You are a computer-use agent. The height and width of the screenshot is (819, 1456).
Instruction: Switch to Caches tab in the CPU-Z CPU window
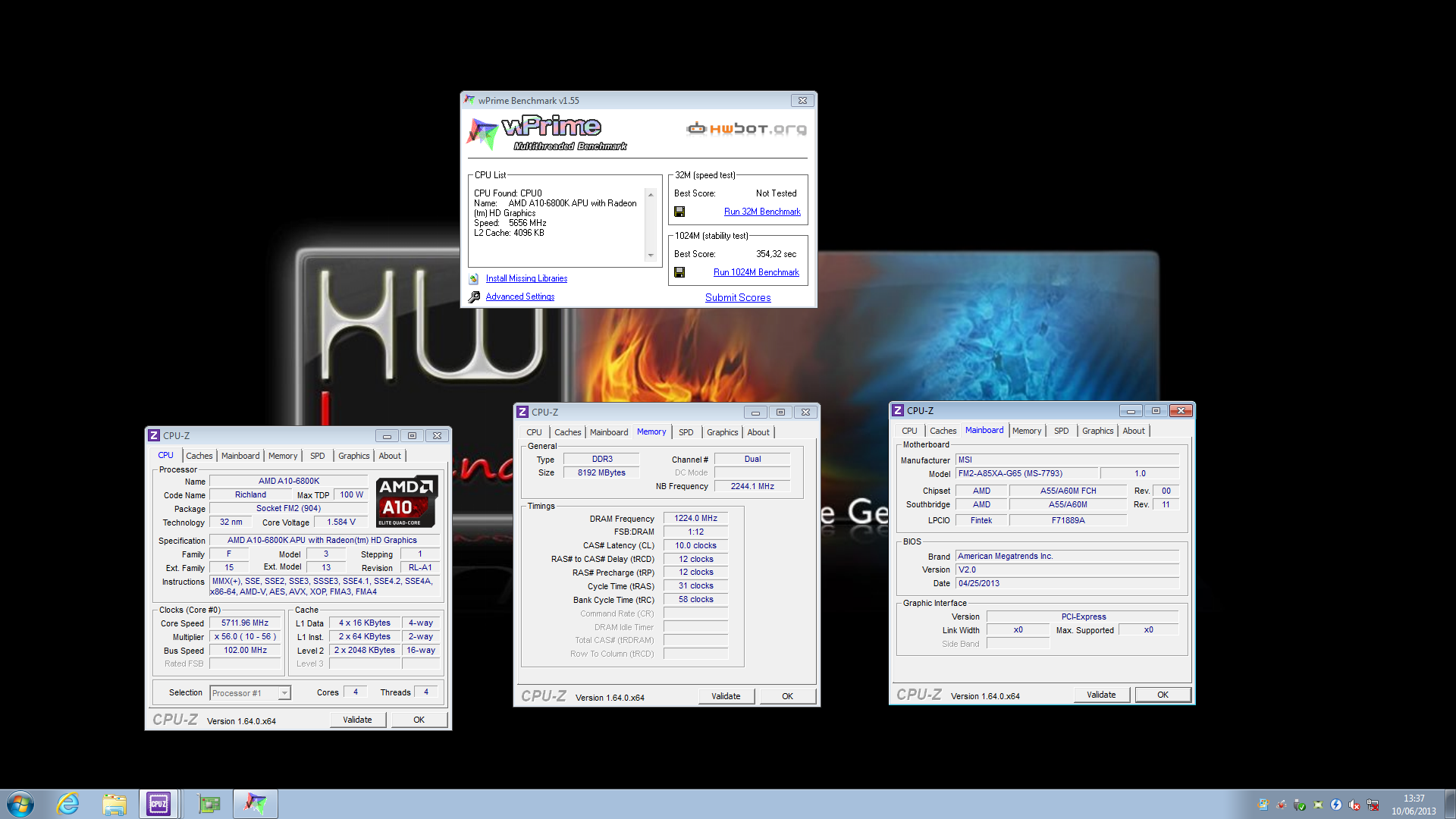point(199,456)
